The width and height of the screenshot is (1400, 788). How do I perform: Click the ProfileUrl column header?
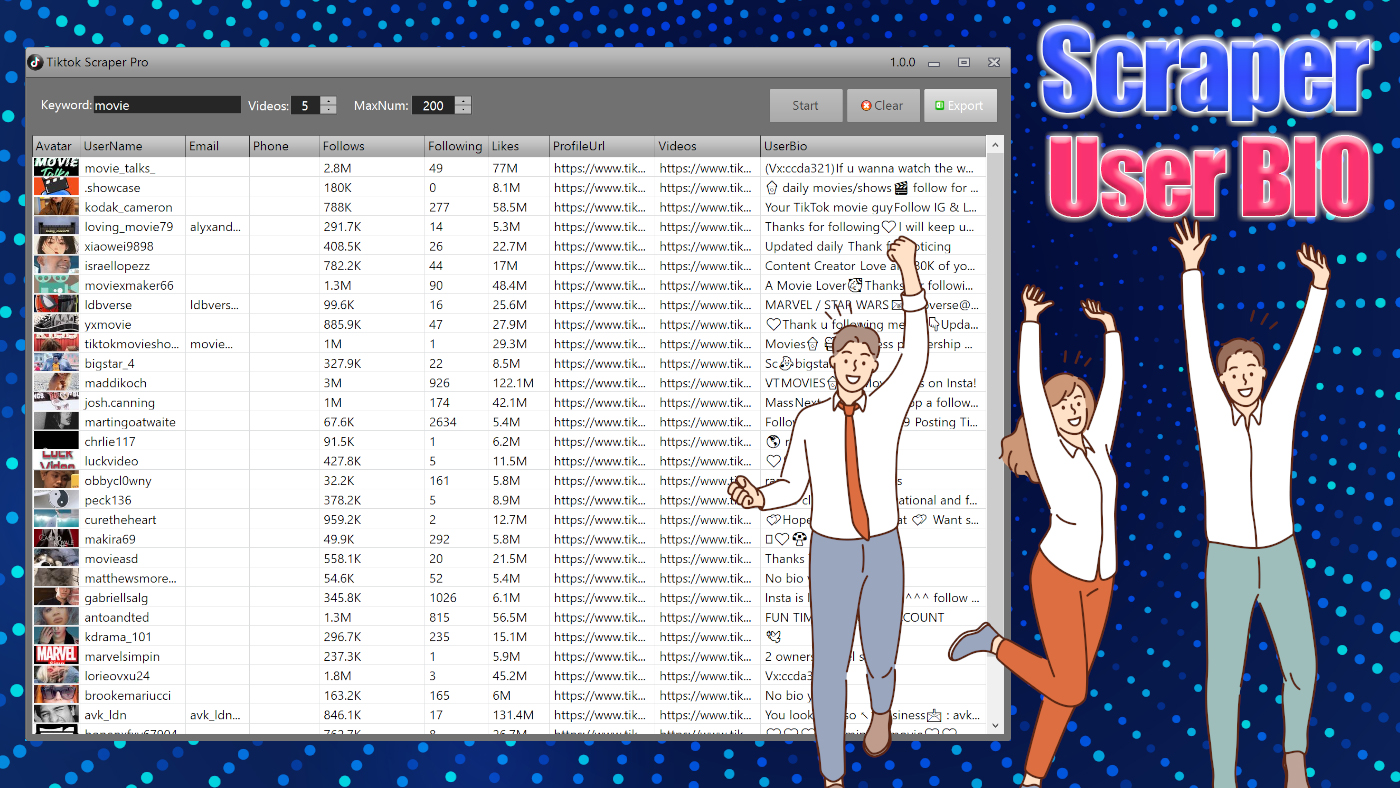602,146
